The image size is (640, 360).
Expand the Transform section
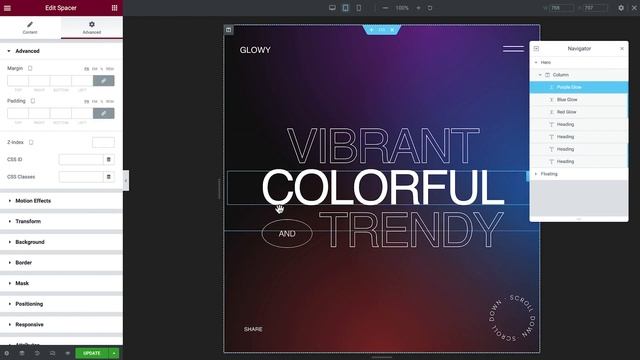pyautogui.click(x=61, y=221)
